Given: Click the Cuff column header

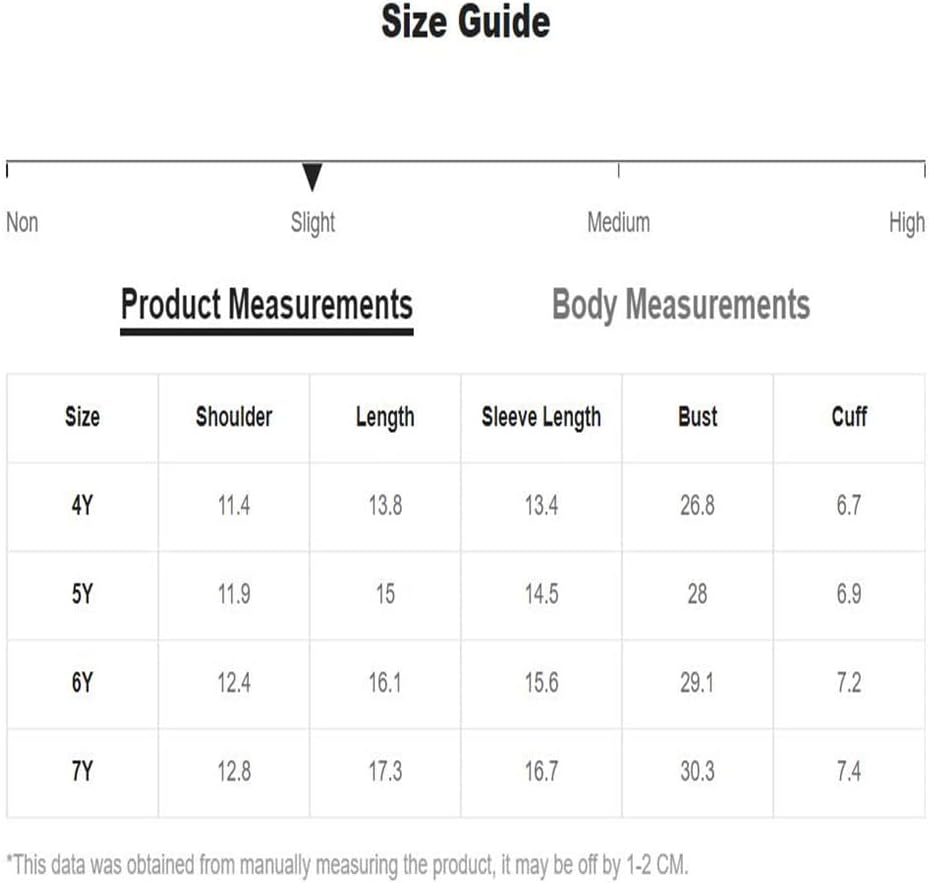Looking at the screenshot, I should click(849, 417).
